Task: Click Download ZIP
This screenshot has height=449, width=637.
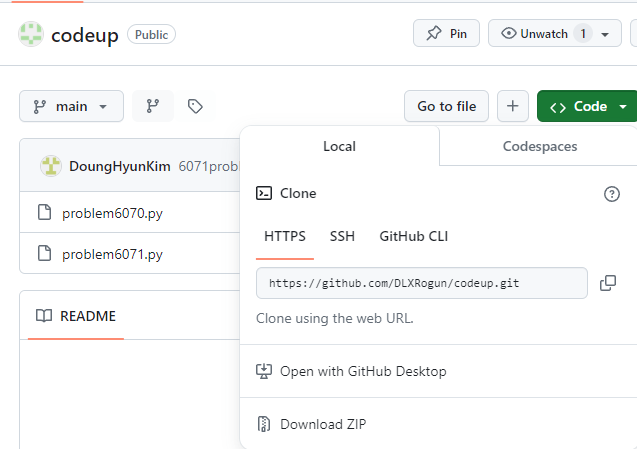Action: [323, 424]
